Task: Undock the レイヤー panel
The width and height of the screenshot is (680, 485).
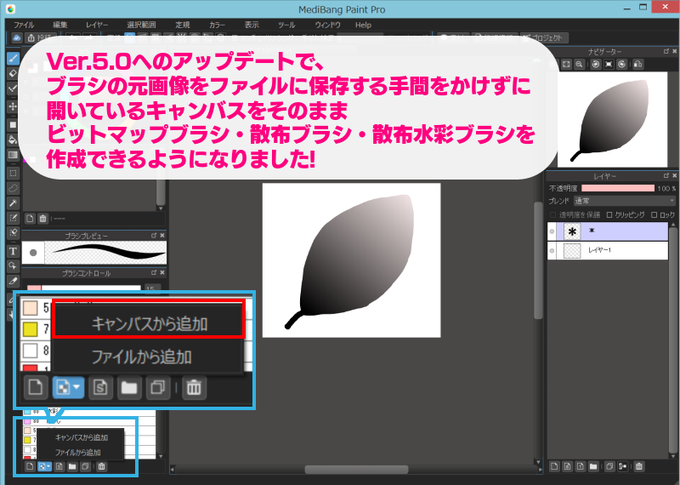Action: point(666,176)
